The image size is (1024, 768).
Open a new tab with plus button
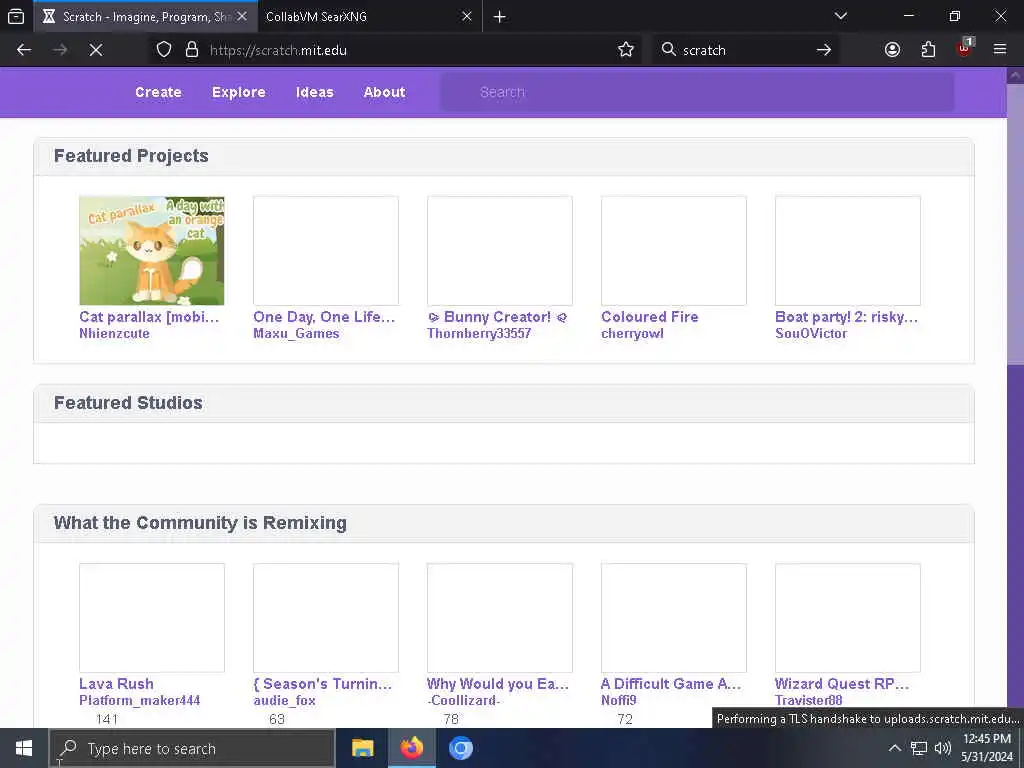500,16
